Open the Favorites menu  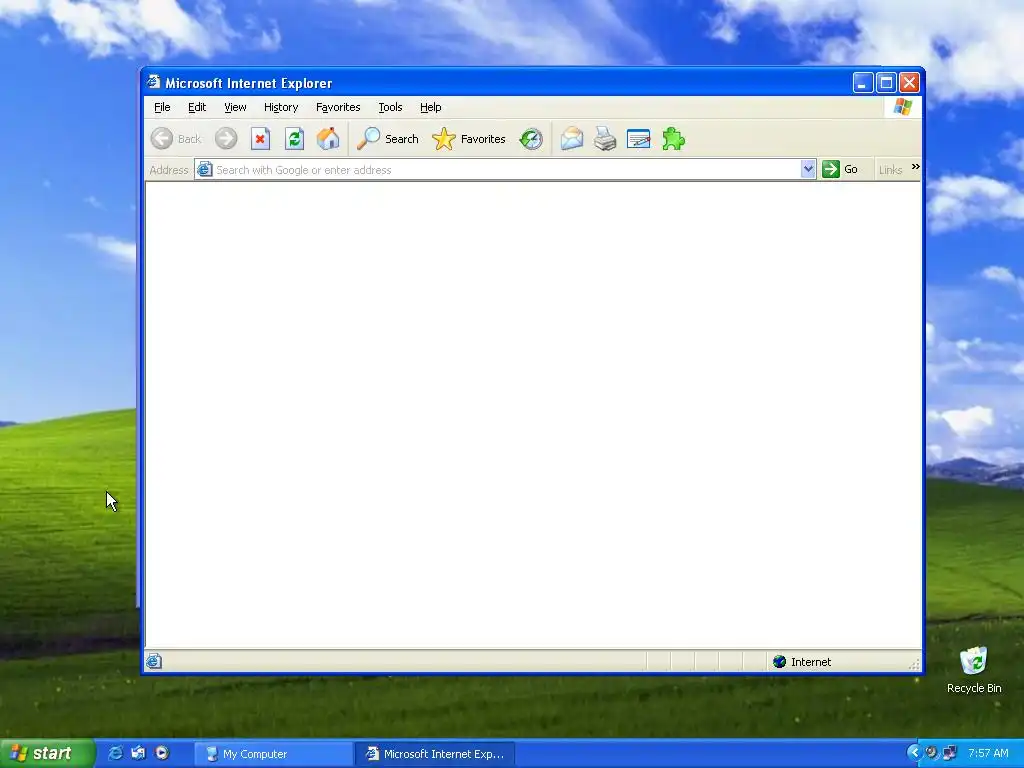tap(338, 107)
